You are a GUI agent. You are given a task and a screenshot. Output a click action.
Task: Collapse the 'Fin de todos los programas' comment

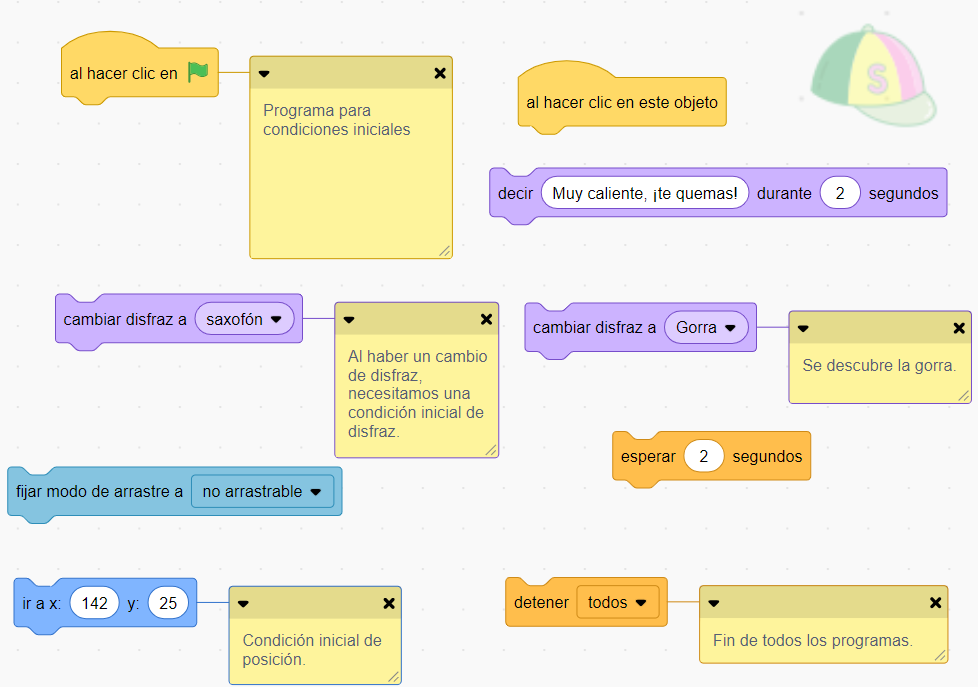click(714, 602)
